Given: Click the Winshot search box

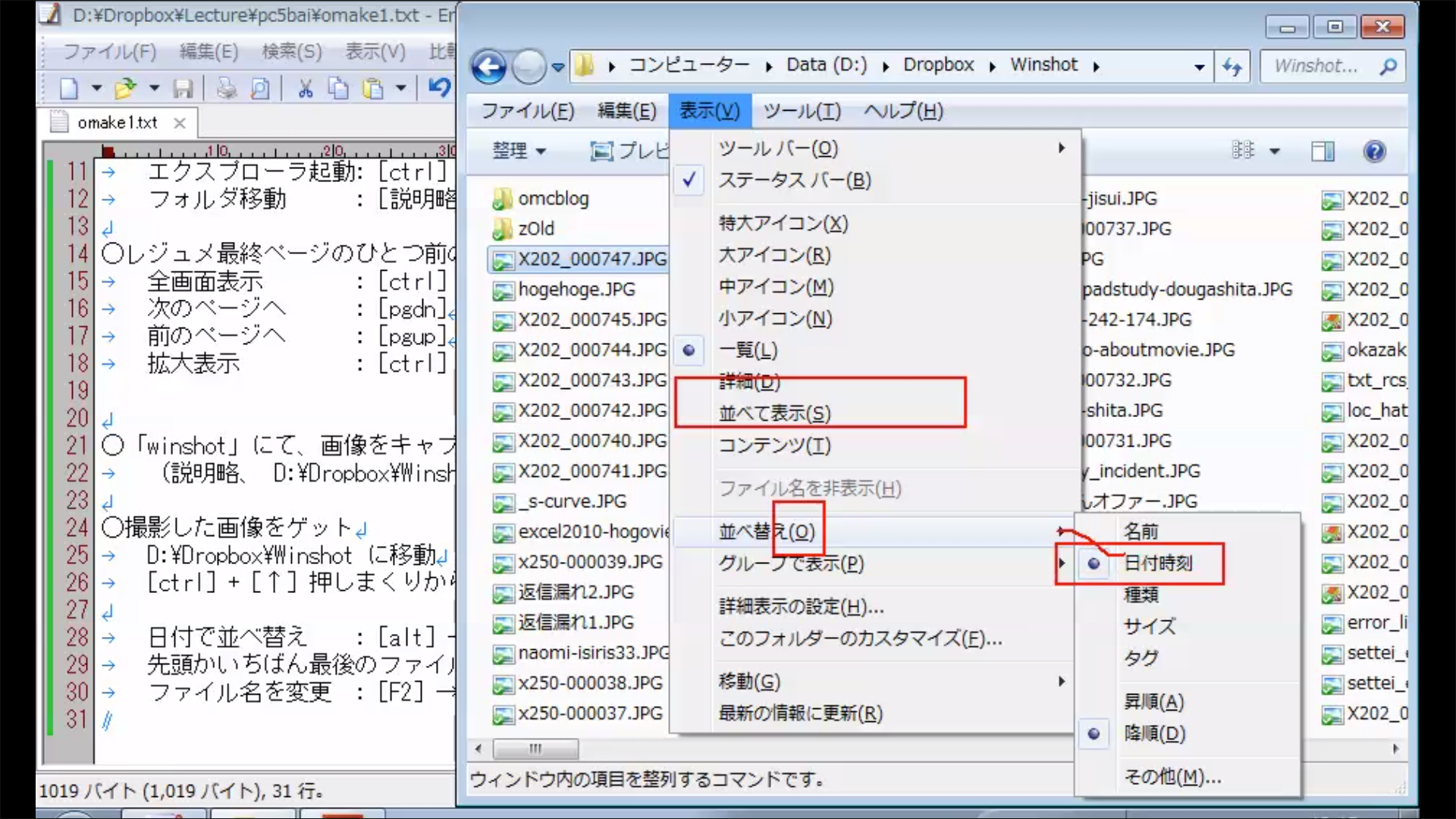Looking at the screenshot, I should (x=1319, y=67).
